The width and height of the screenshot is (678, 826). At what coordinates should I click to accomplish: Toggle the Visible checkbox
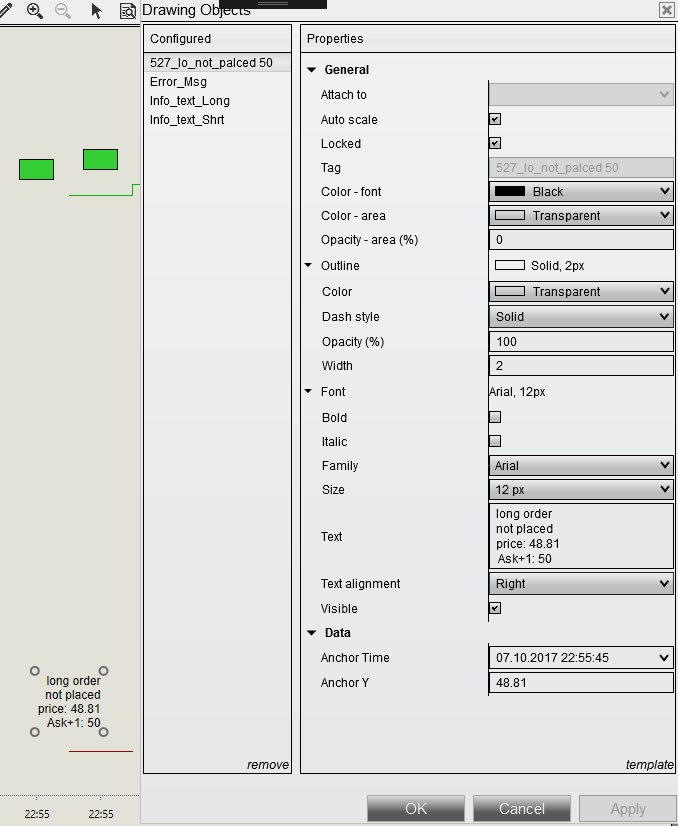tap(495, 608)
